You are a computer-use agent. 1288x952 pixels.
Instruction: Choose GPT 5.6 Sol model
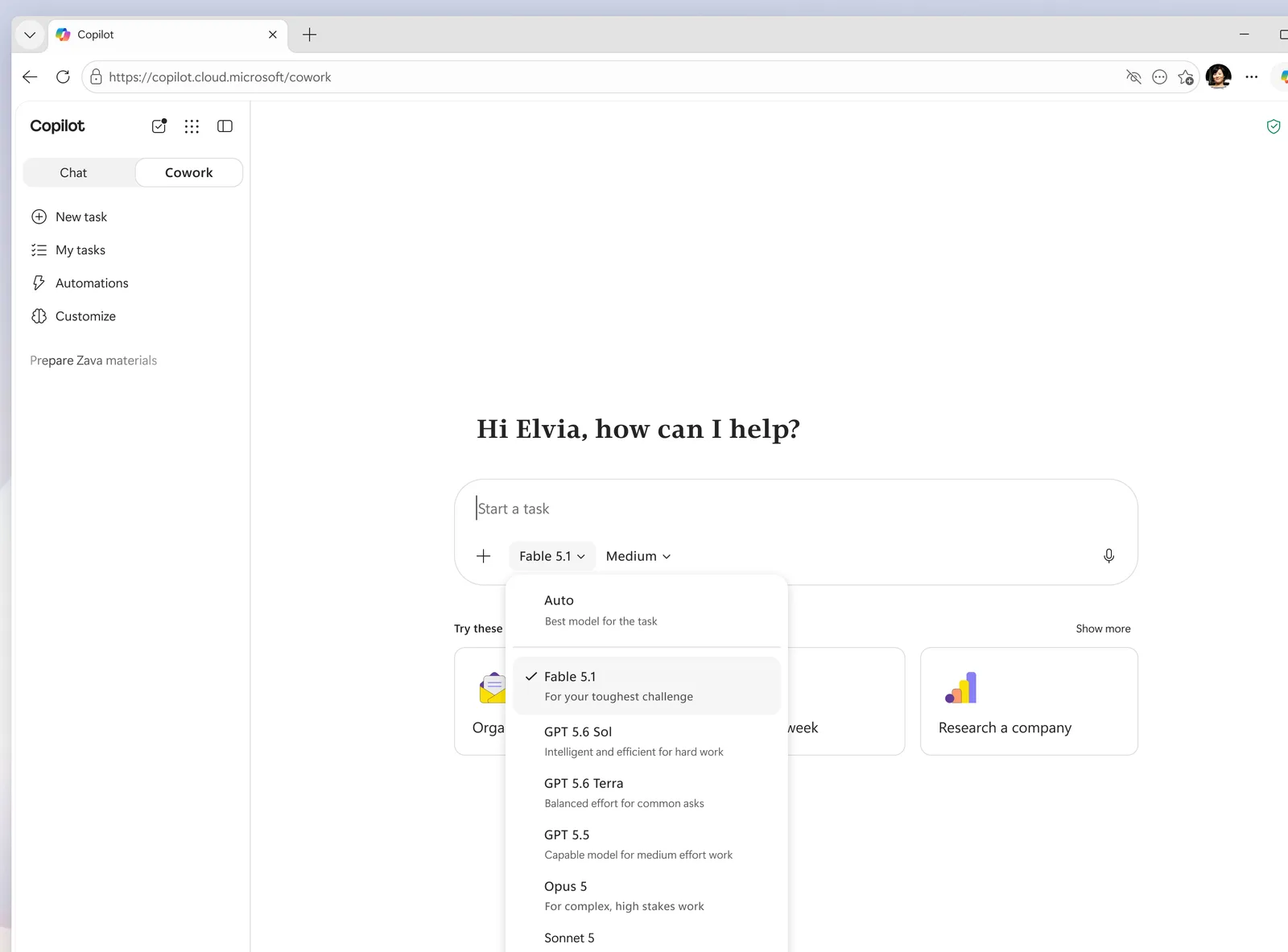tap(646, 741)
